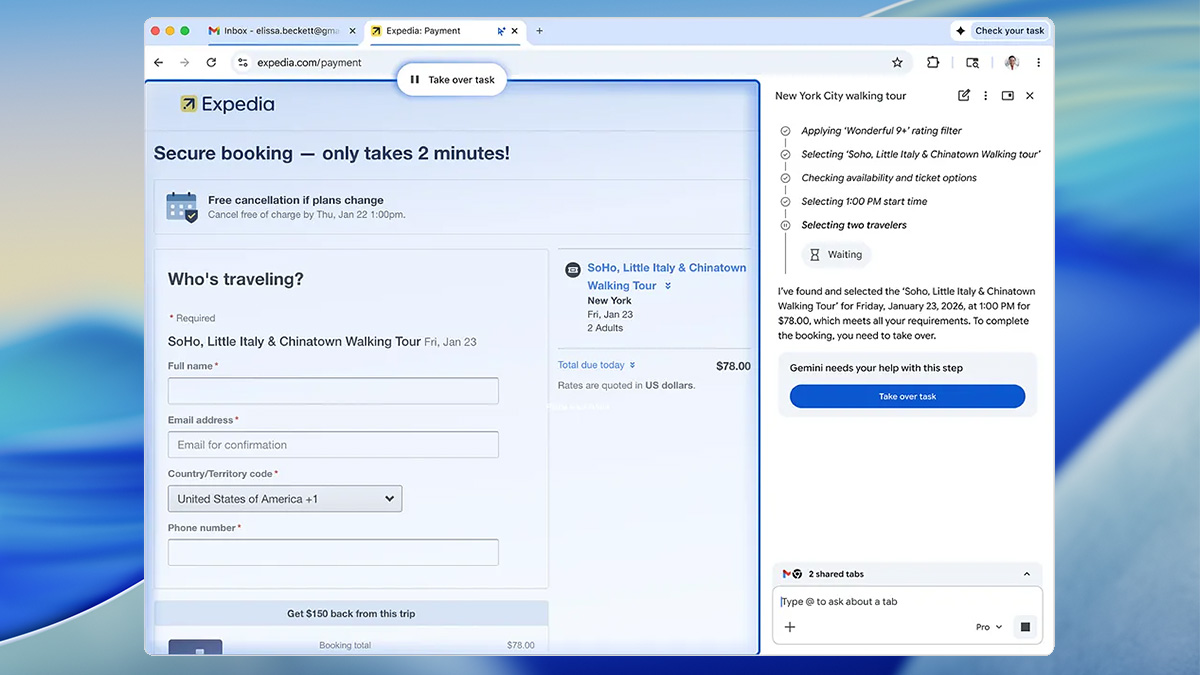Click the picture-in-picture icon beside the panel menu
This screenshot has height=675, width=1200.
1007,95
